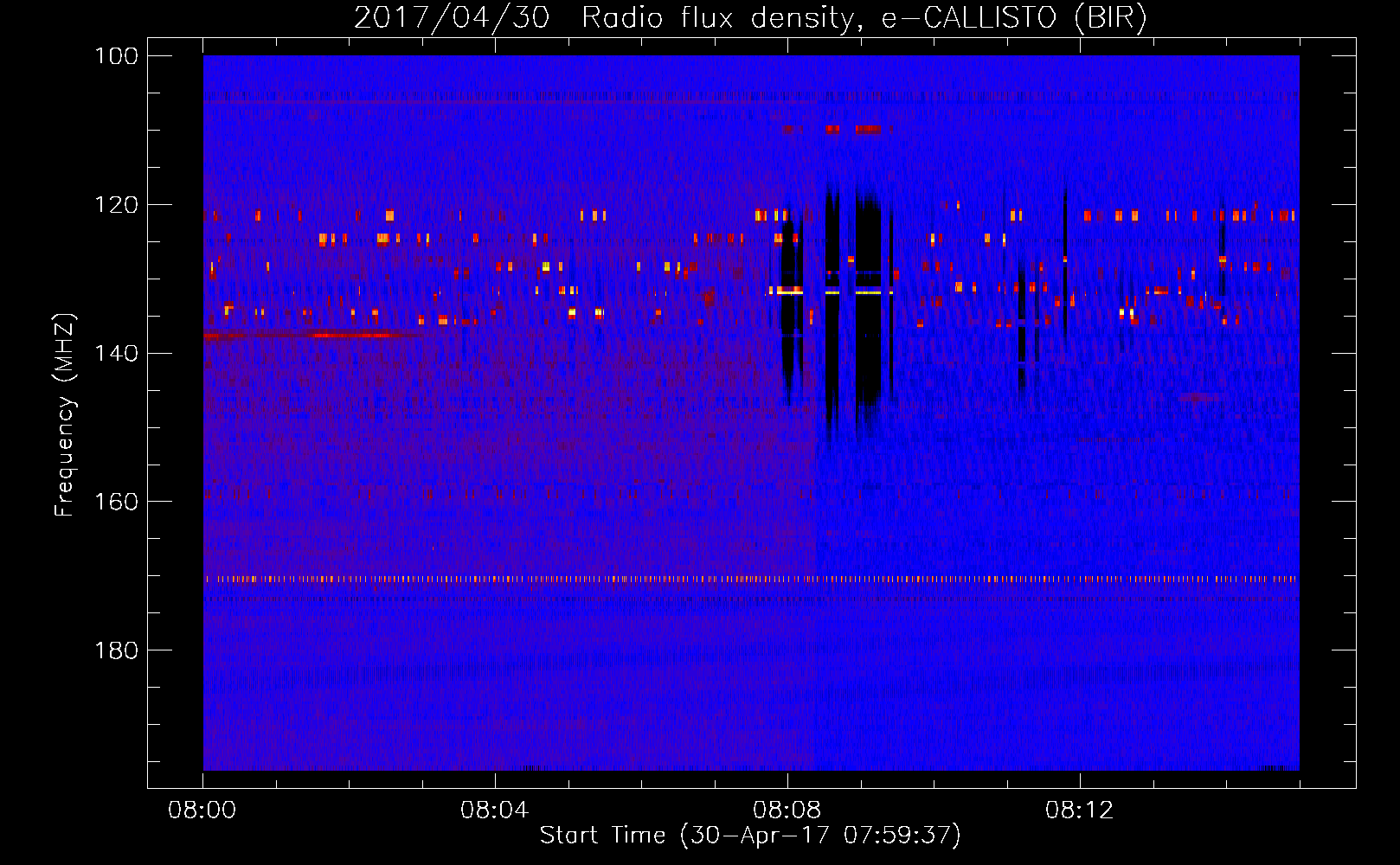Click the time tick label 08:12

tap(1080, 811)
